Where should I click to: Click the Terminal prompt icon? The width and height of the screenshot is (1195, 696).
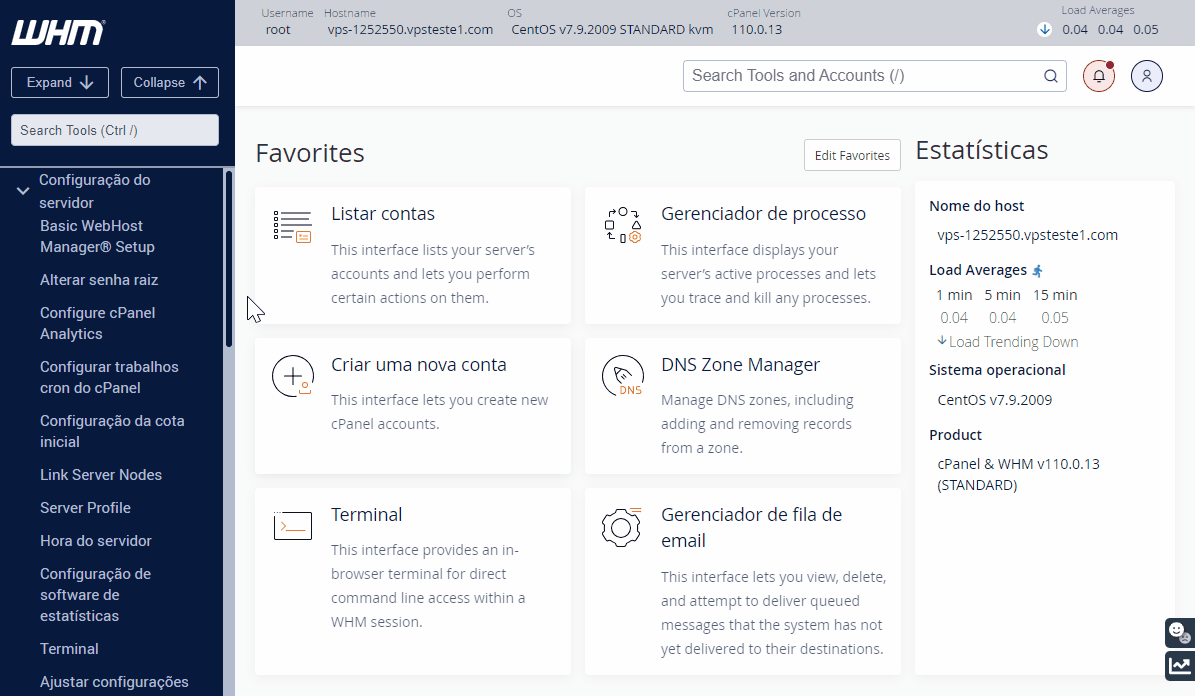(293, 526)
